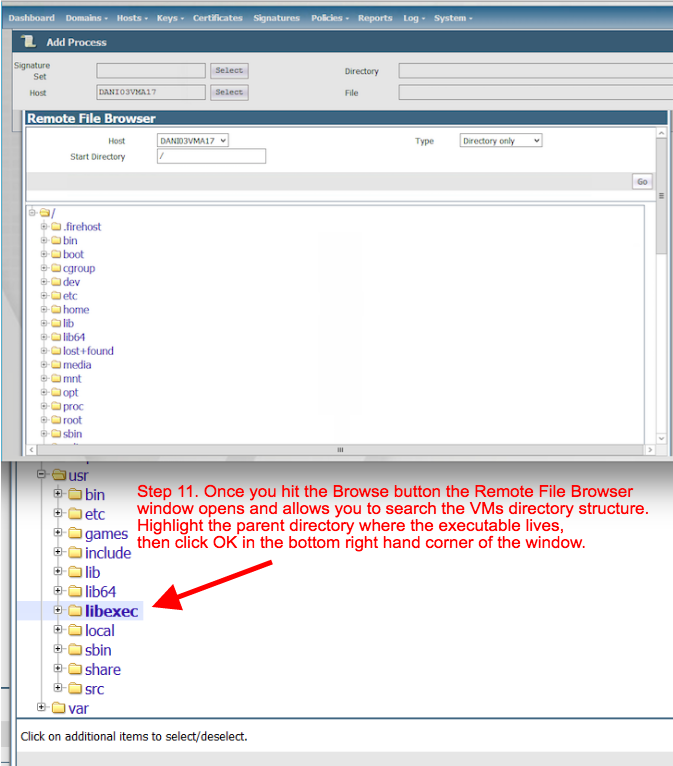This screenshot has width=673, height=766.
Task: Click the root folder icon at tree top
Action: point(44,213)
